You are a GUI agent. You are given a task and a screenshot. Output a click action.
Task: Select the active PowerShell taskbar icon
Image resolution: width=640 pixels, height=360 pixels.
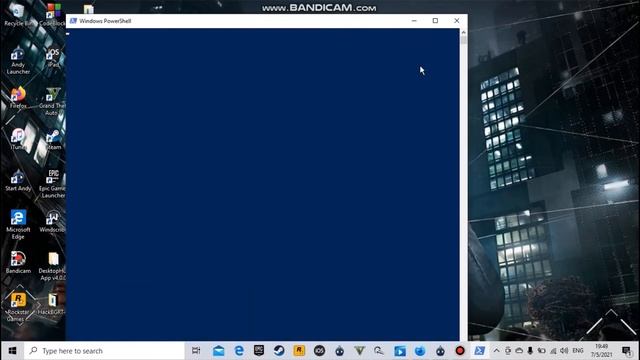[x=480, y=351]
